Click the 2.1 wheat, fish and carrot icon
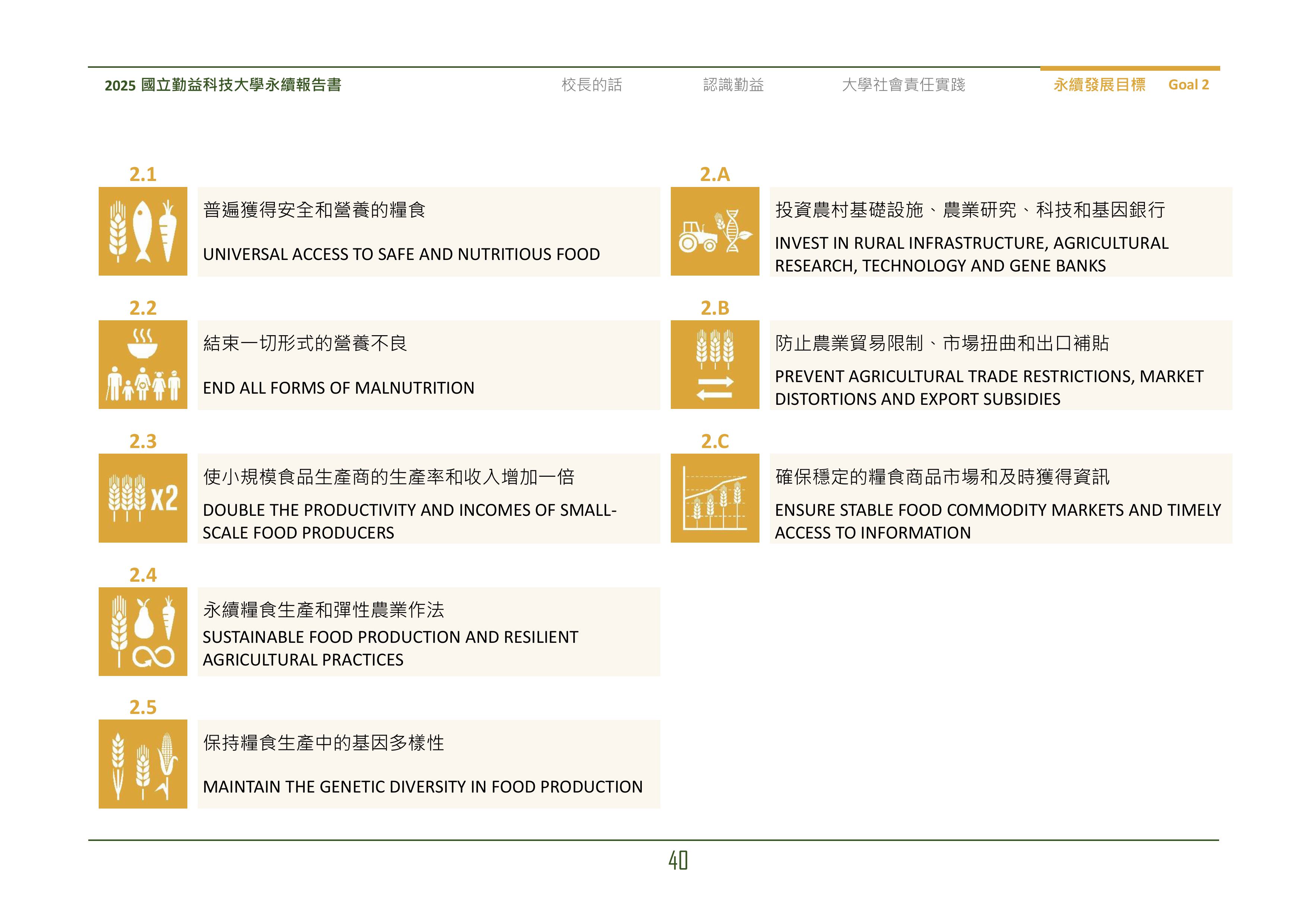 [x=142, y=231]
